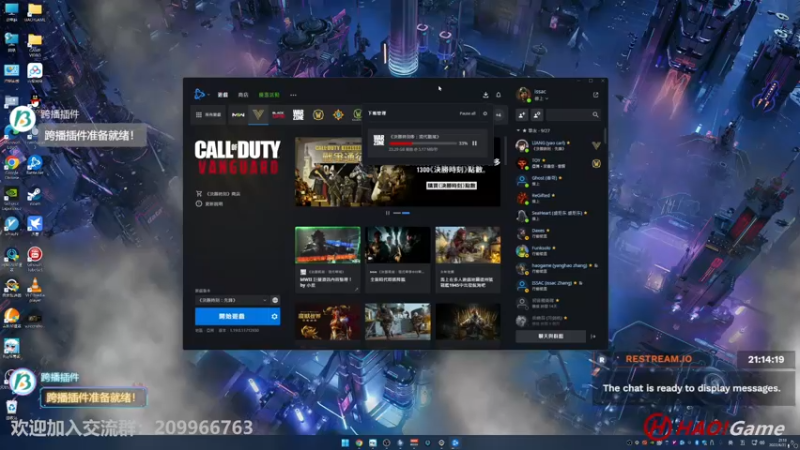
Task: Open the All Games grid button
Action: 209,115
